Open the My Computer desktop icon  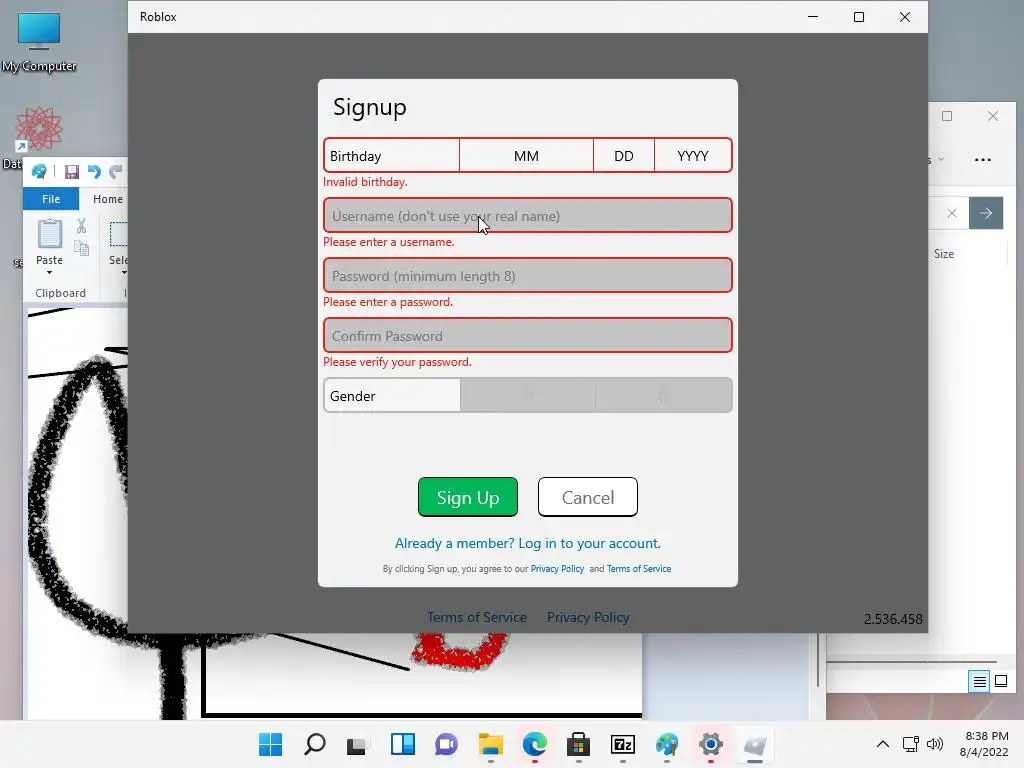pyautogui.click(x=39, y=42)
